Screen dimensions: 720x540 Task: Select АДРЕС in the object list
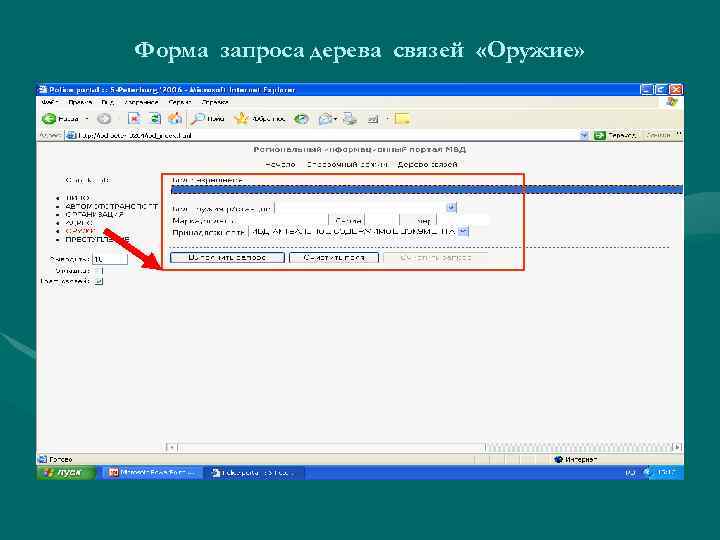[x=79, y=223]
